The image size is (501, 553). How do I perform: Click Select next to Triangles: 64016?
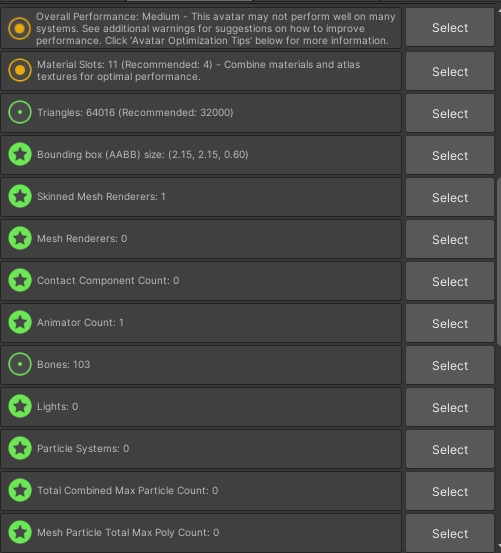pyautogui.click(x=450, y=113)
